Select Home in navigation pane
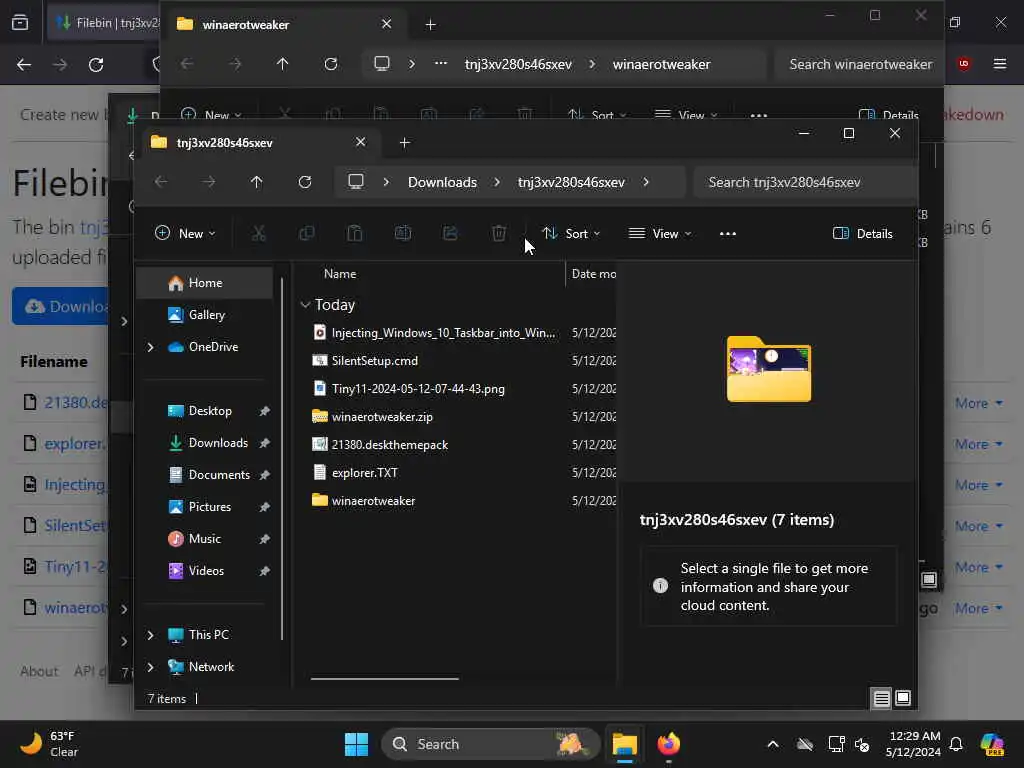This screenshot has width=1024, height=768. click(206, 283)
